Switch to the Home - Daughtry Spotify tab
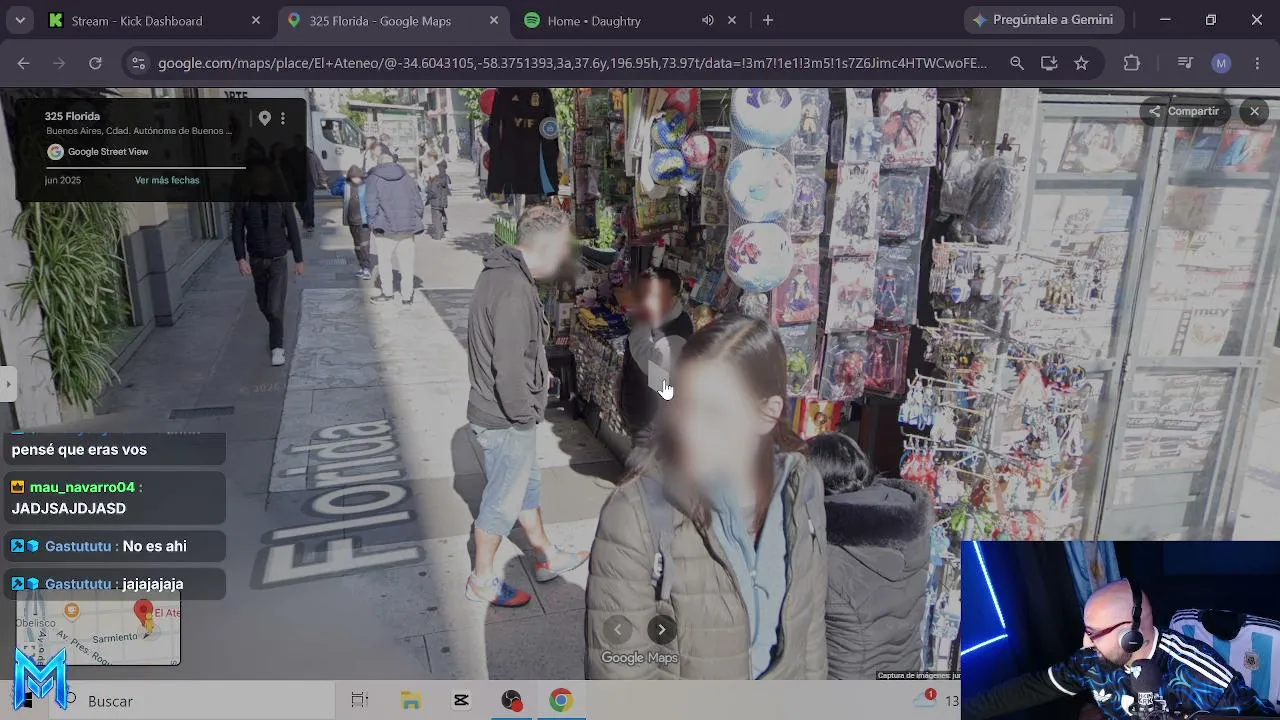The width and height of the screenshot is (1280, 720). pyautogui.click(x=594, y=20)
